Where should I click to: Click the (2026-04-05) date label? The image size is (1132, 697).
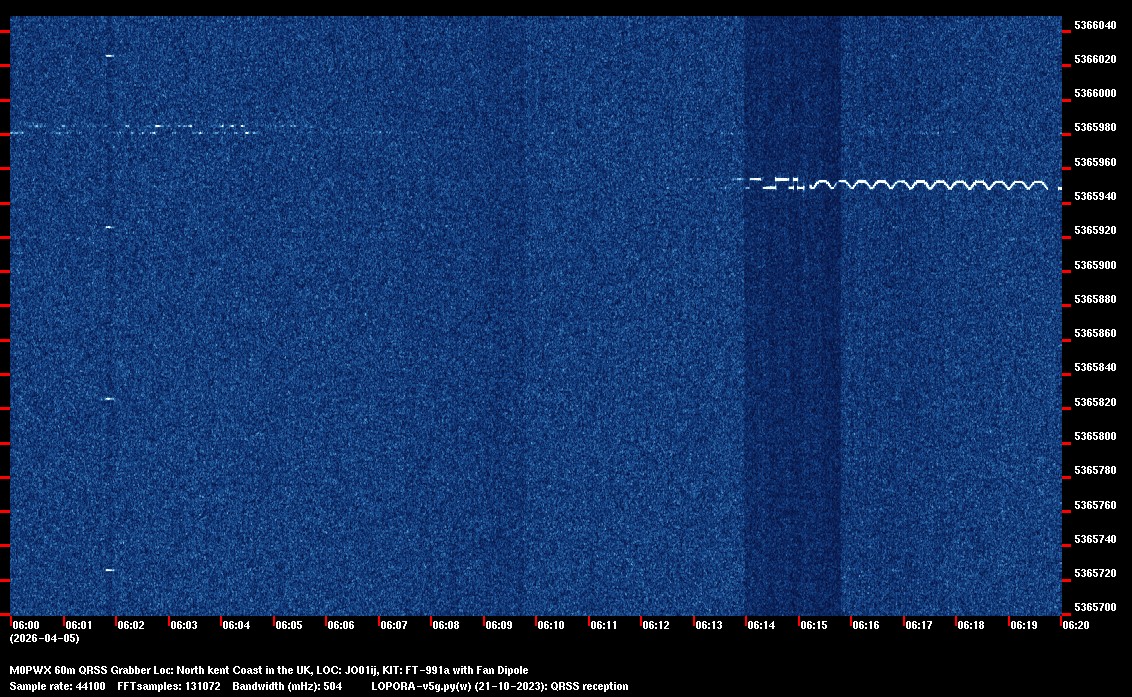tap(44, 638)
